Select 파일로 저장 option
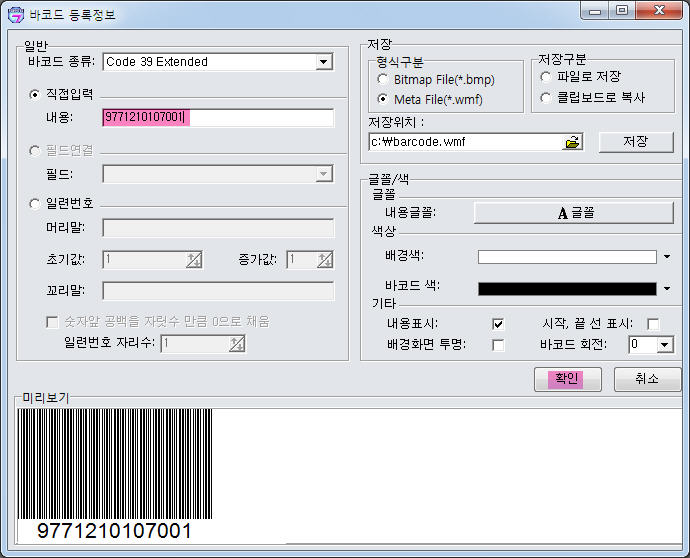690x558 pixels. 546,77
